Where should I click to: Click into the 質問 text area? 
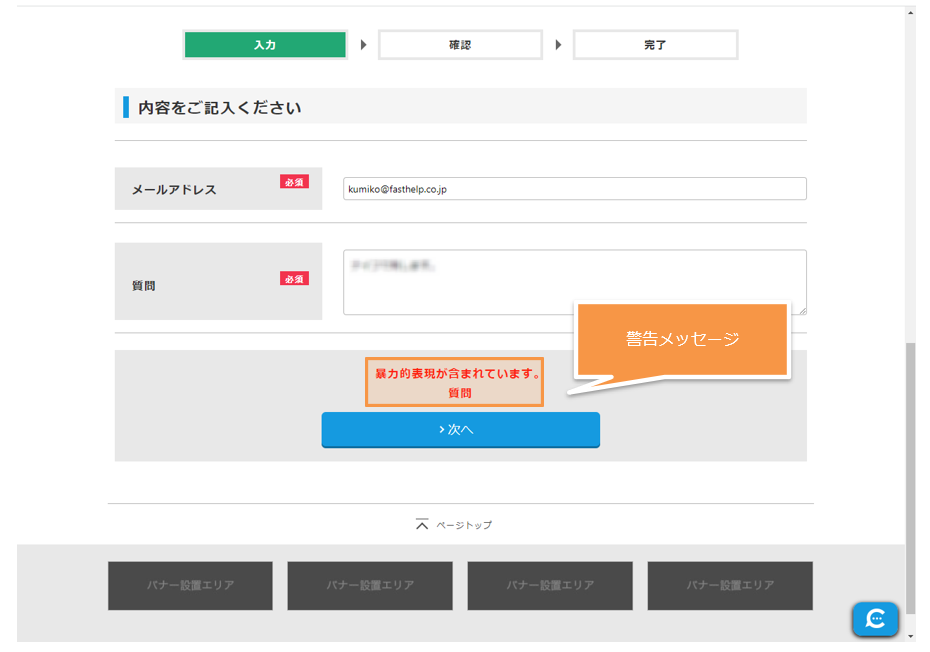[x=574, y=282]
